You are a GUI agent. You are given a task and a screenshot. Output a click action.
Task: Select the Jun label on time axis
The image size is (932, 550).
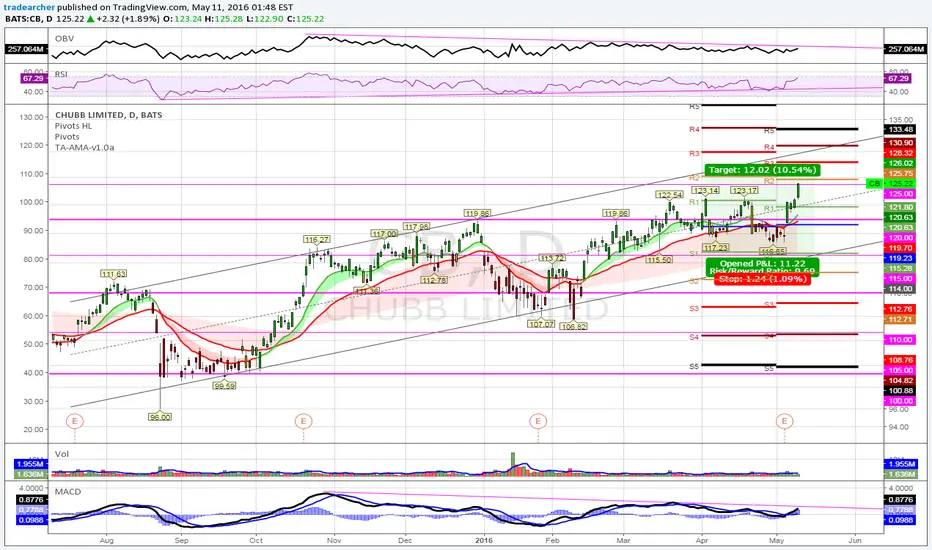point(855,540)
